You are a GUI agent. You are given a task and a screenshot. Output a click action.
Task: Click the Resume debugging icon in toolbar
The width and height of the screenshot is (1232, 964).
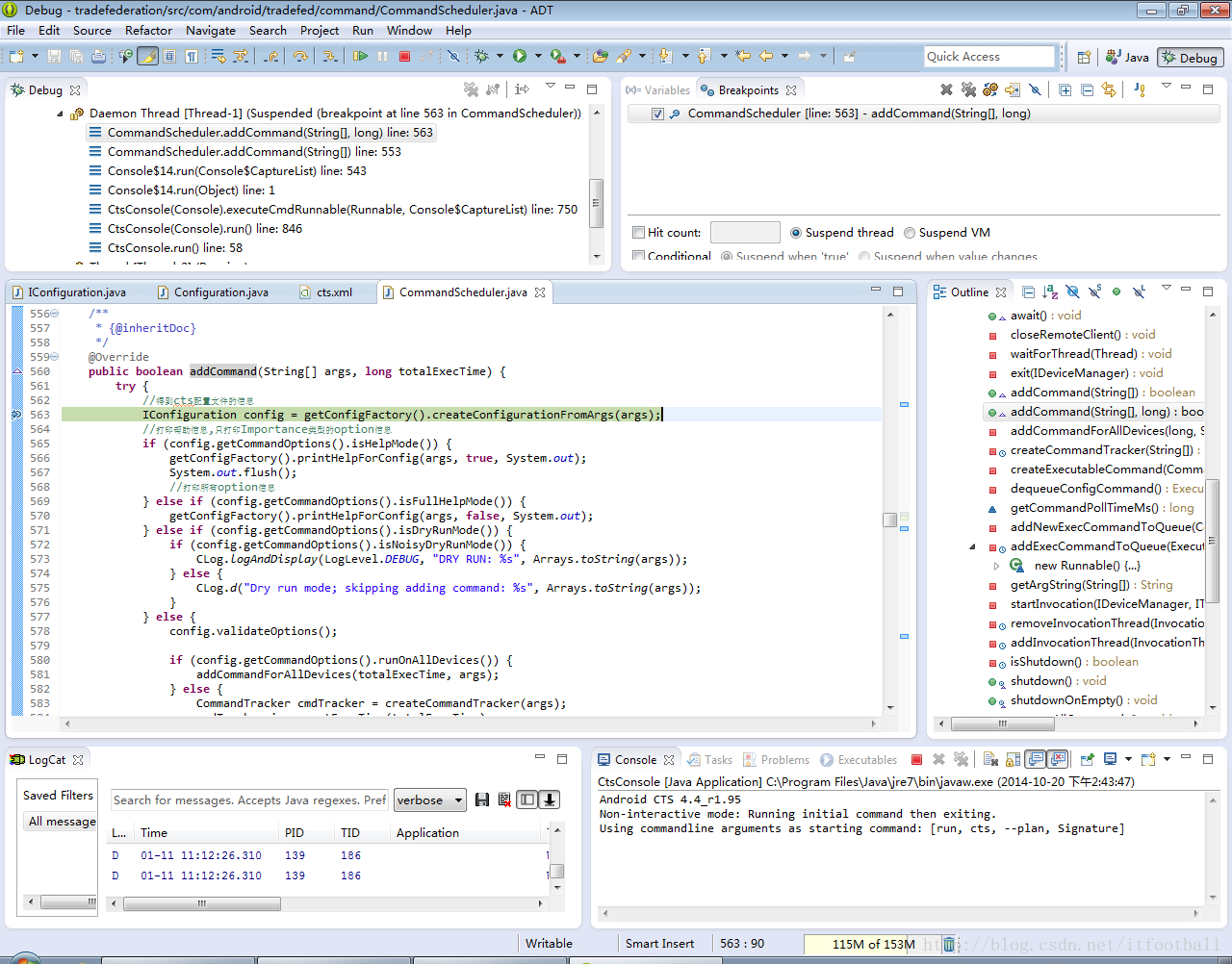(x=360, y=57)
